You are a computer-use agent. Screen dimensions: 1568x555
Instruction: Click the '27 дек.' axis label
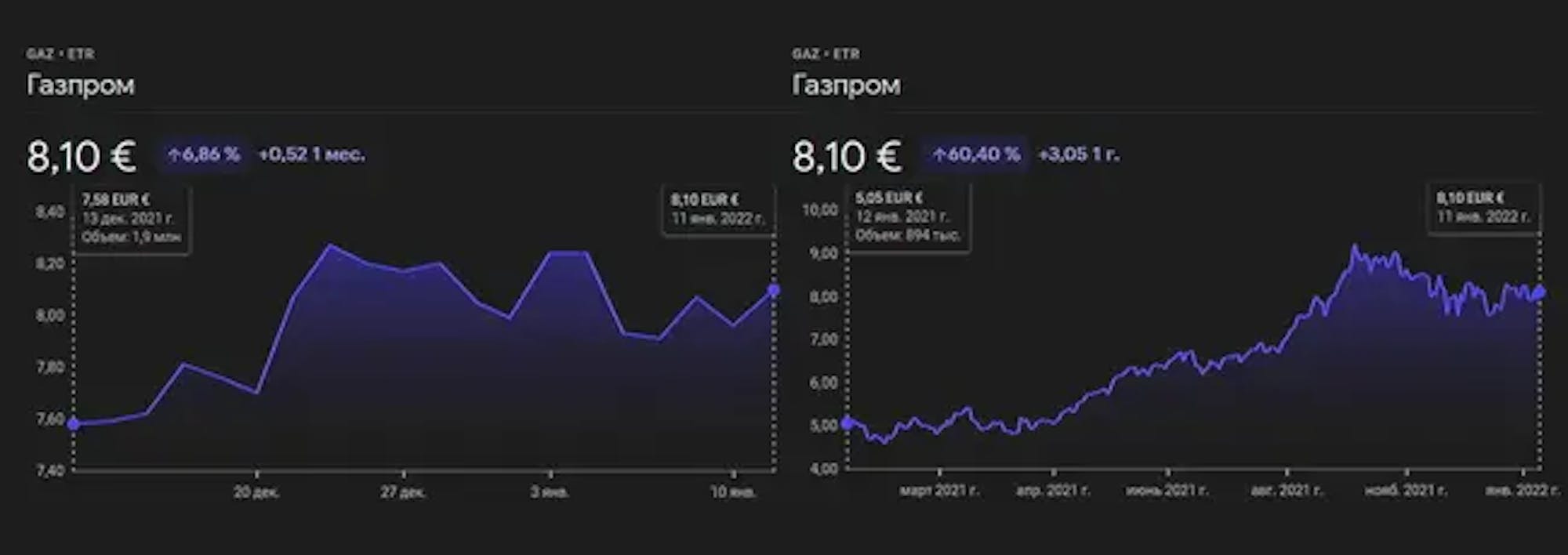tap(403, 492)
